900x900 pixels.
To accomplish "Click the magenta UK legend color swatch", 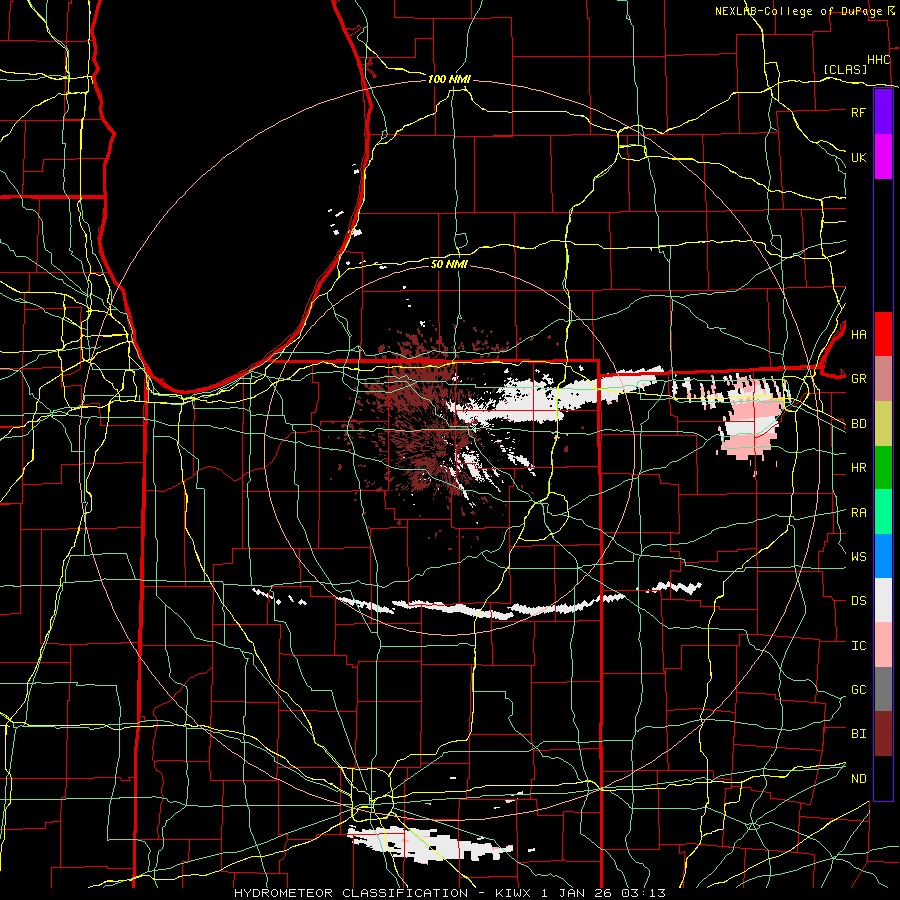I will pos(883,157).
